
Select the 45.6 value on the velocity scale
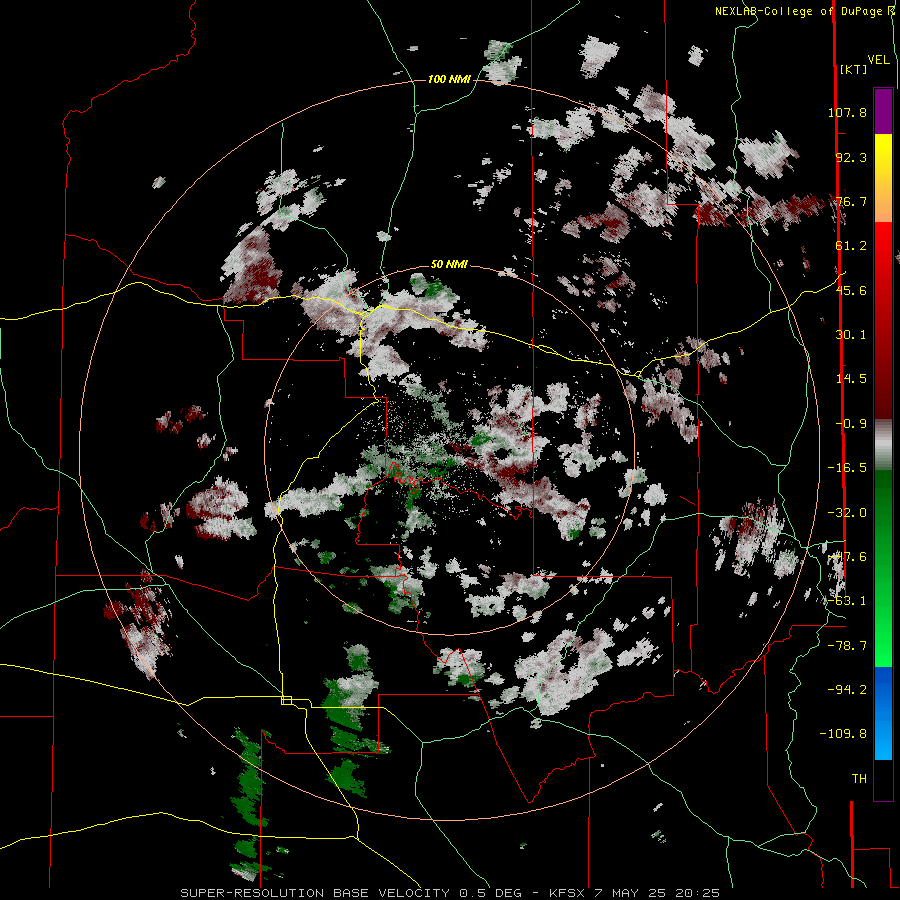tap(851, 290)
